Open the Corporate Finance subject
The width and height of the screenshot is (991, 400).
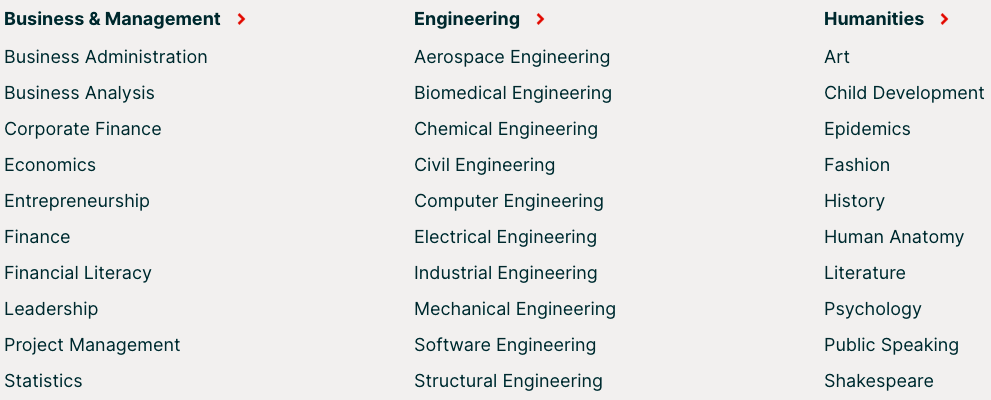click(x=83, y=129)
